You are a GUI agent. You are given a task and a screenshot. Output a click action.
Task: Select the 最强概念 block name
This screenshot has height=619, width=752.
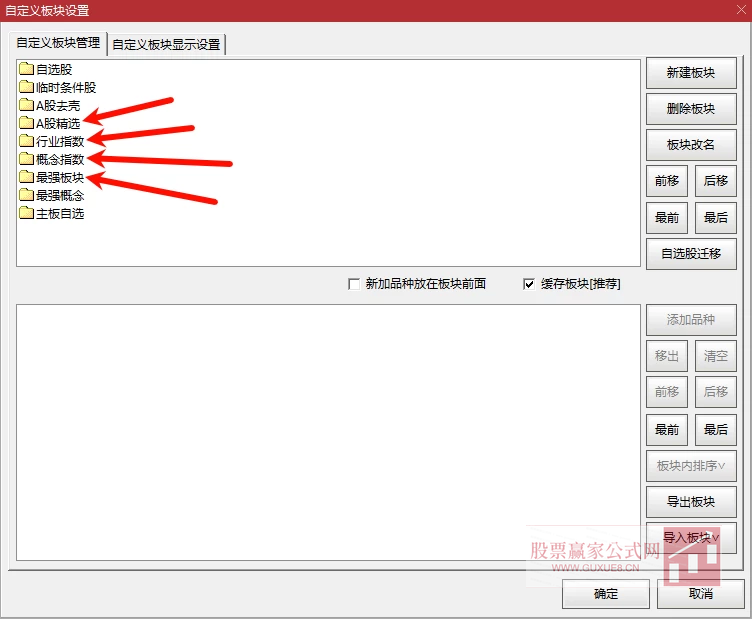60,195
